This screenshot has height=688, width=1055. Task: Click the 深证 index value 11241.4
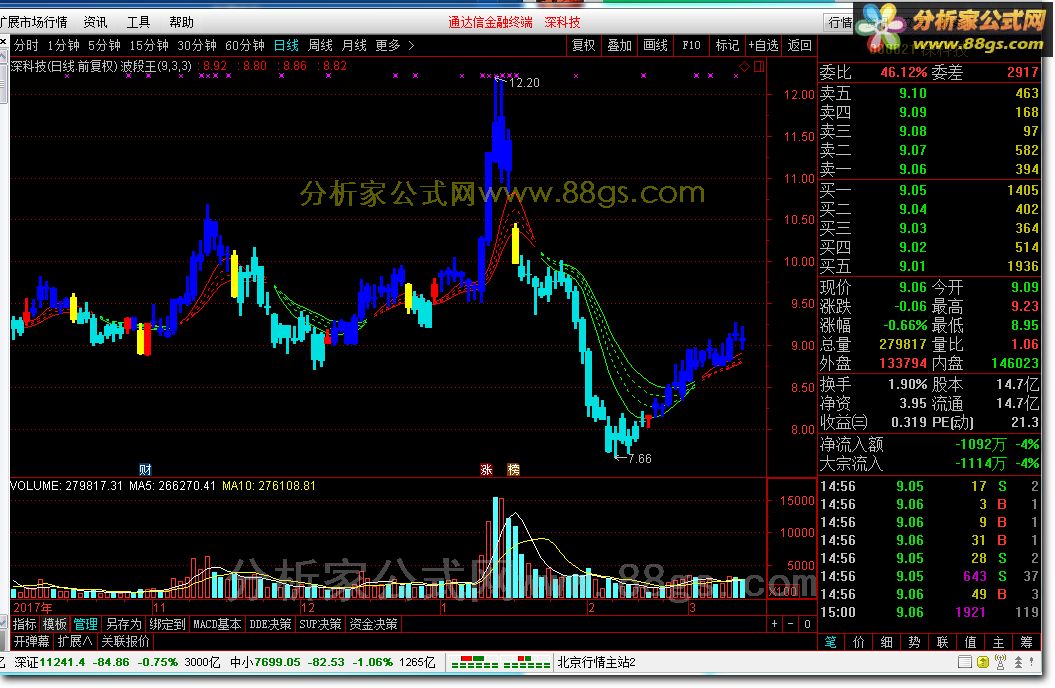pyautogui.click(x=62, y=662)
